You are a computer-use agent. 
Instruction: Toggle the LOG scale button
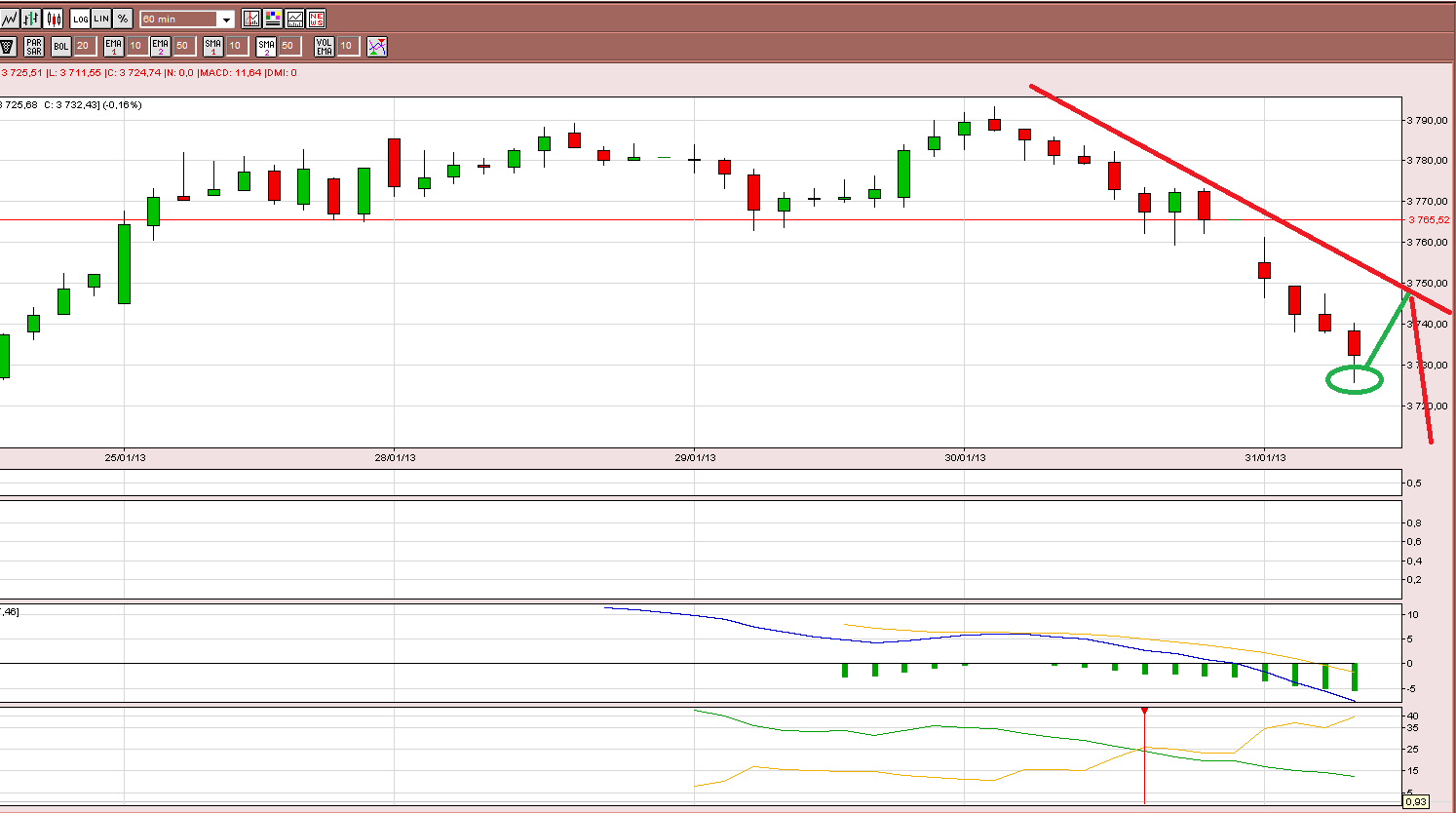pyautogui.click(x=80, y=19)
